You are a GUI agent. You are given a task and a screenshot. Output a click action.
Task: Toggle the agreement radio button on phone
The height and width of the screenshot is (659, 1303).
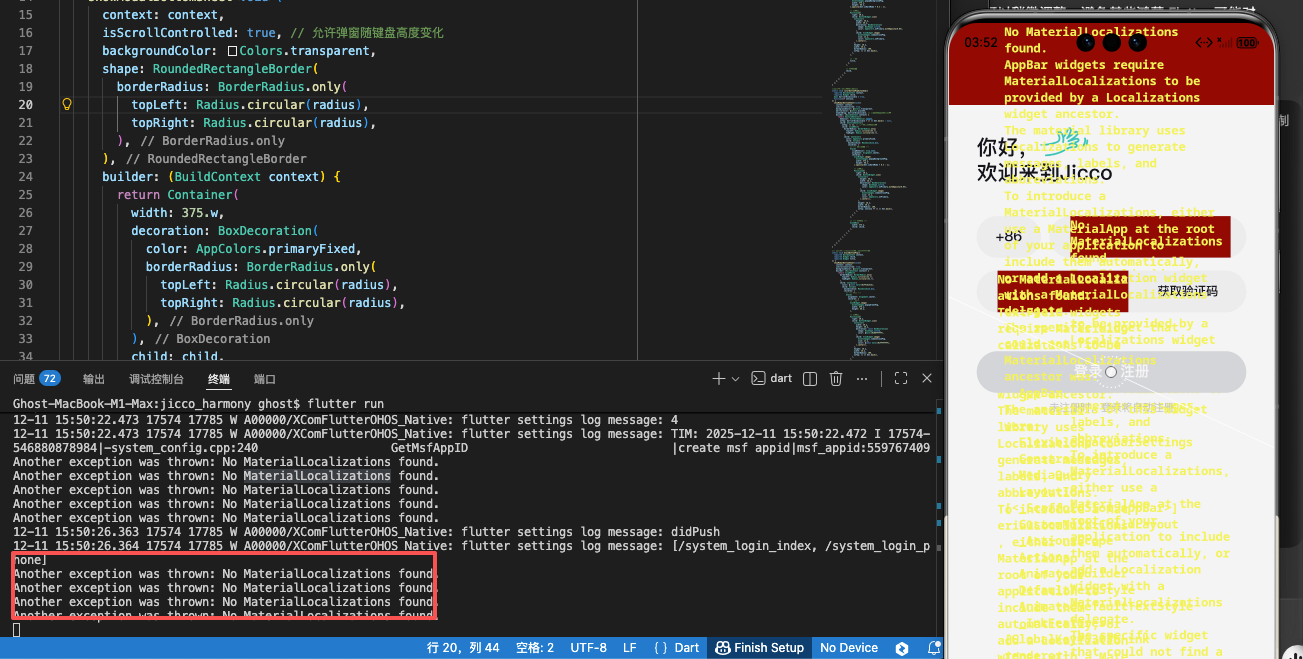tap(1111, 371)
